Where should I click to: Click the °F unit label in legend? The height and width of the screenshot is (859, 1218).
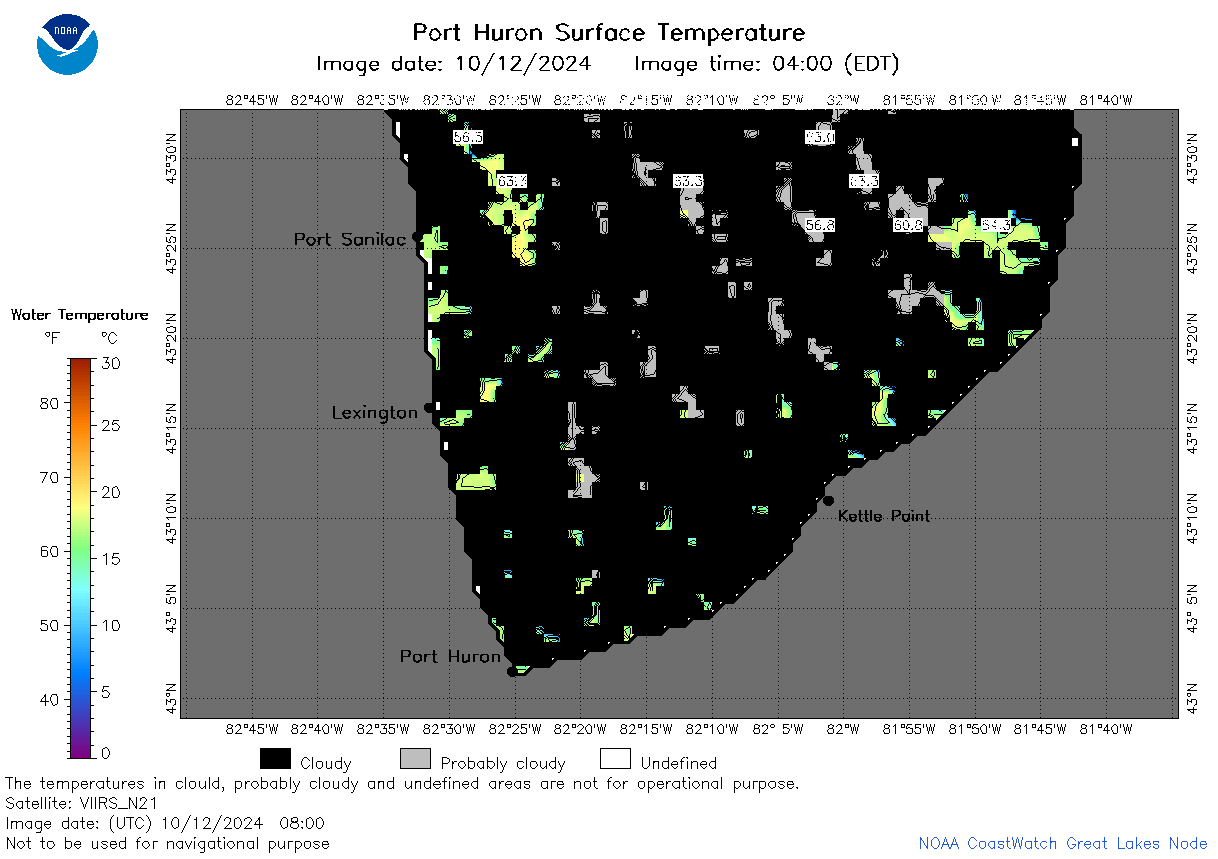tap(52, 339)
